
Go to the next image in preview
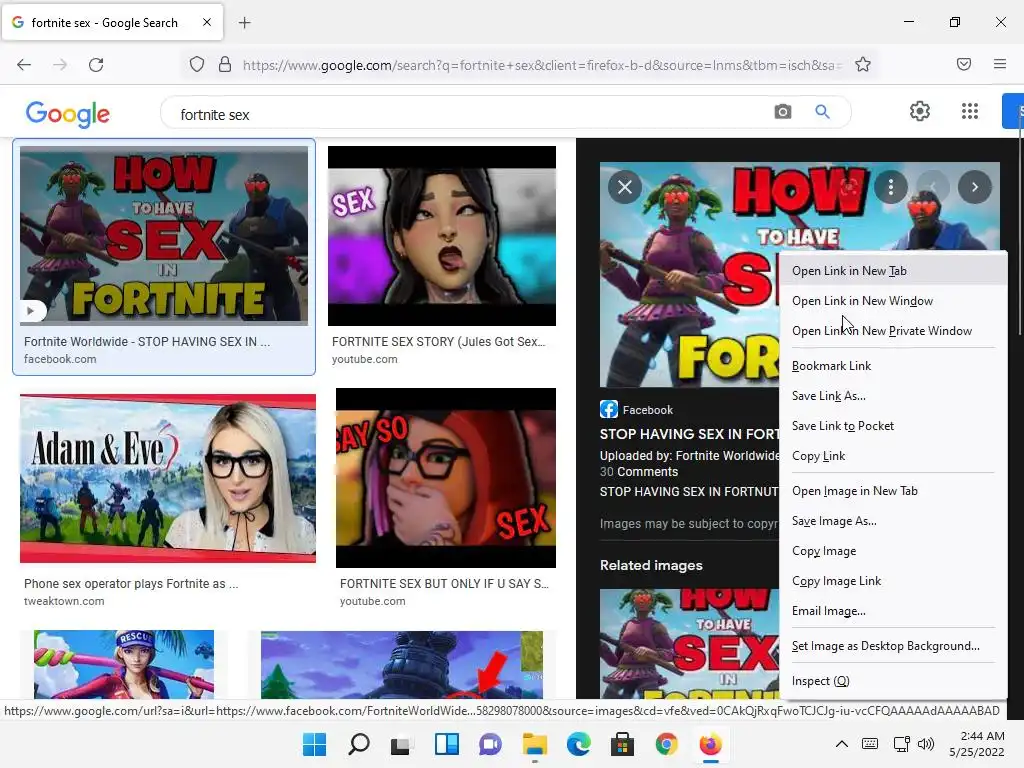974,187
